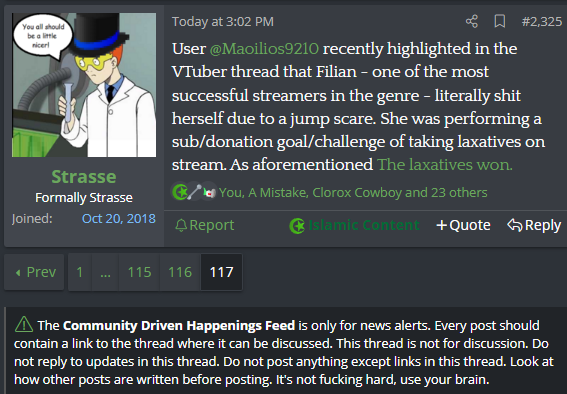Jump to page 115
The image size is (567, 394).
pyautogui.click(x=139, y=272)
